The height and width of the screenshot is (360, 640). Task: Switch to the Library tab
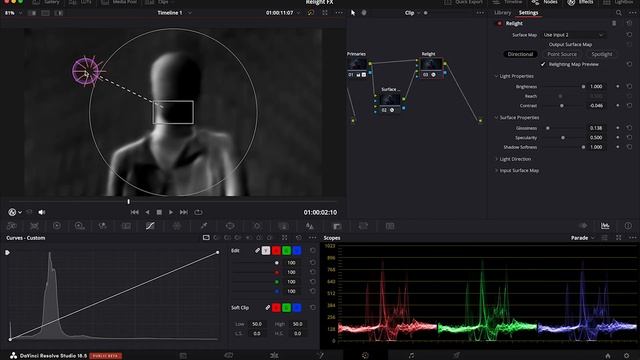502,13
